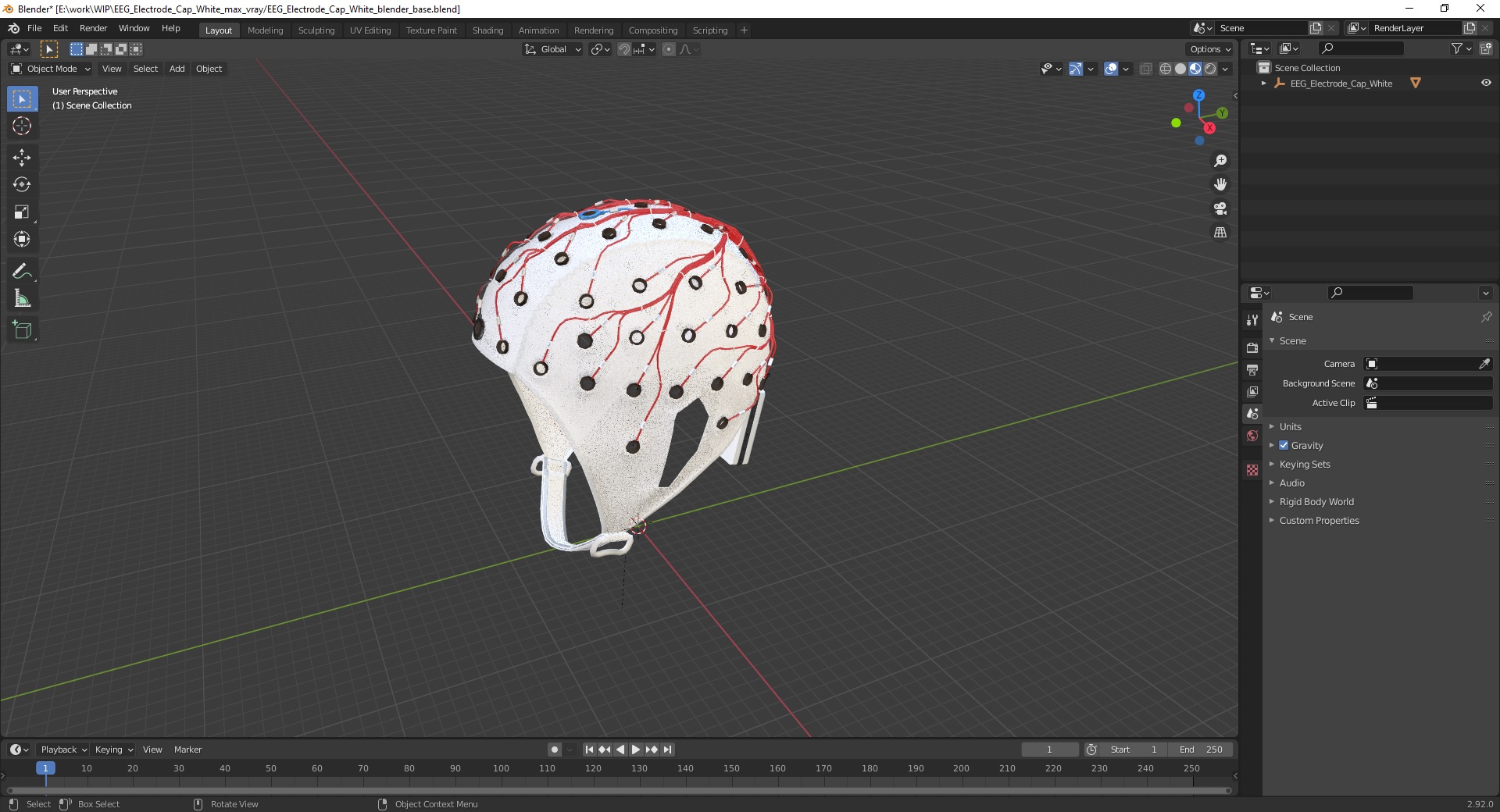Screen dimensions: 1500x812
Task: Toggle the Gravity checkbox
Action: click(1284, 445)
